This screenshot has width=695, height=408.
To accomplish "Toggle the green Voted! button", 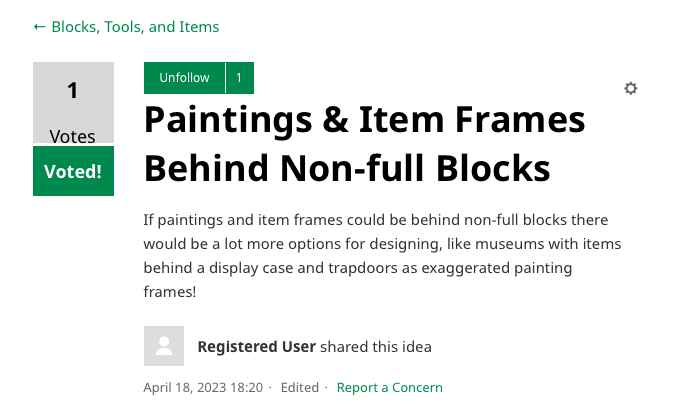I will click(x=73, y=171).
